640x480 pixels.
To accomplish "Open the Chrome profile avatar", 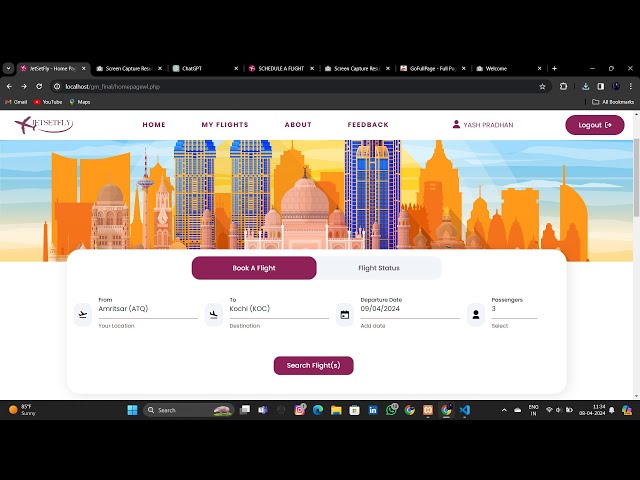I will pos(616,87).
